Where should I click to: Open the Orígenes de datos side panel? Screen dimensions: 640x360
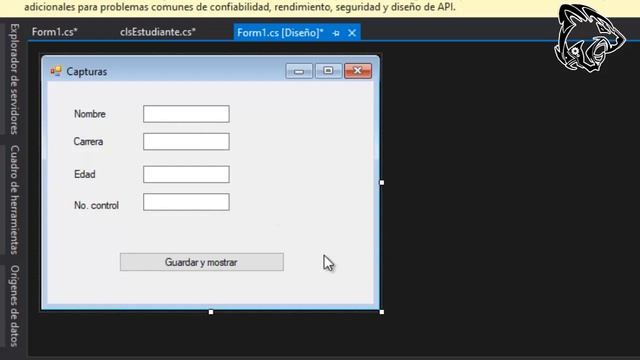coord(14,306)
